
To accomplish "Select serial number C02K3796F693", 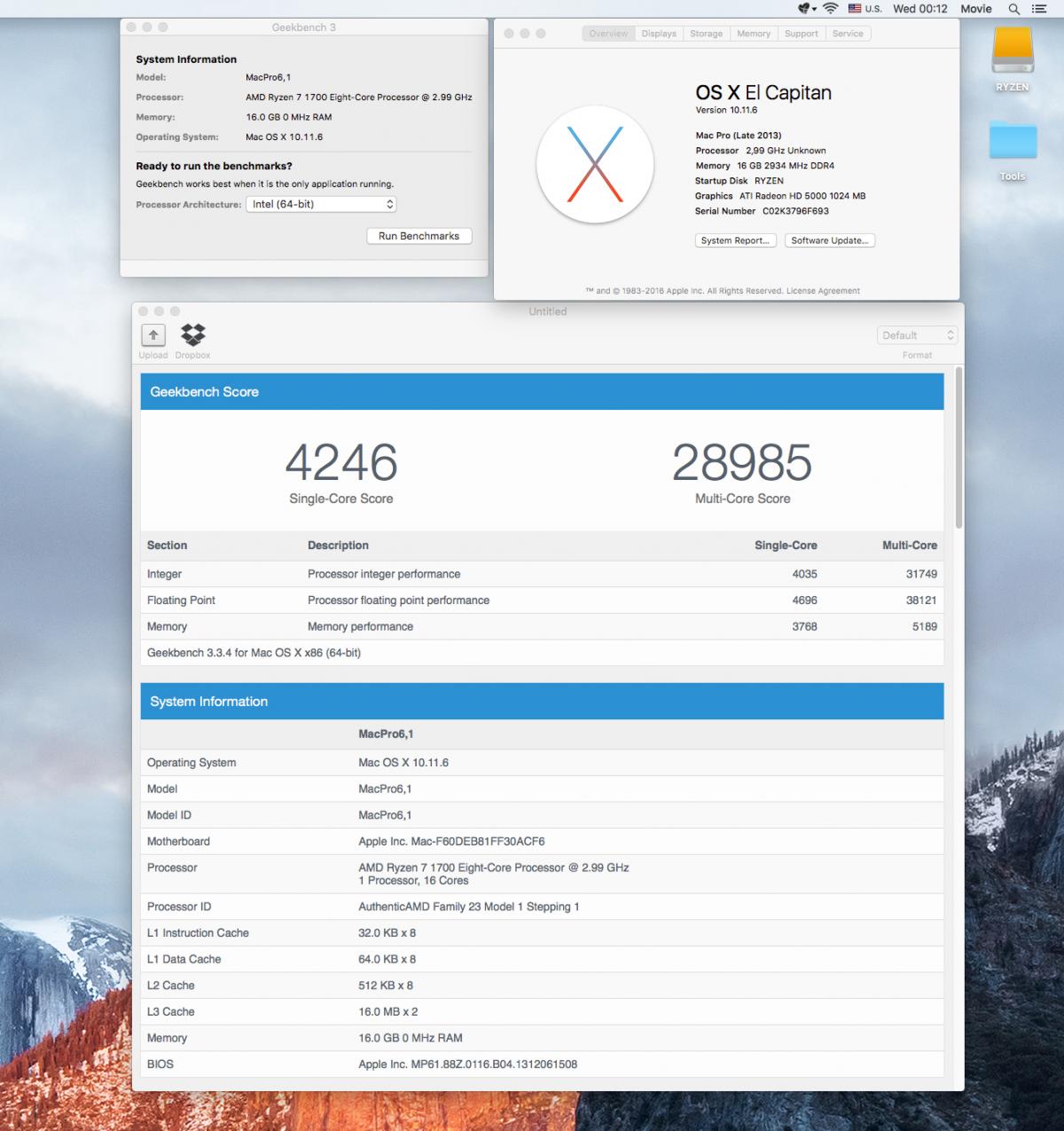I will (796, 211).
